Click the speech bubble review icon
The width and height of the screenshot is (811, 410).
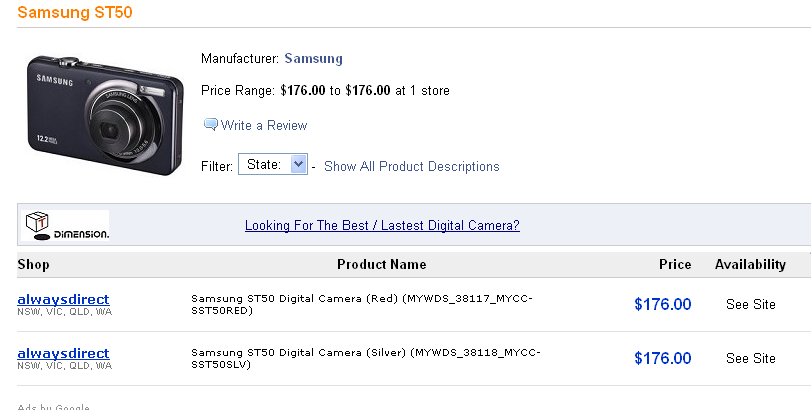(210, 125)
